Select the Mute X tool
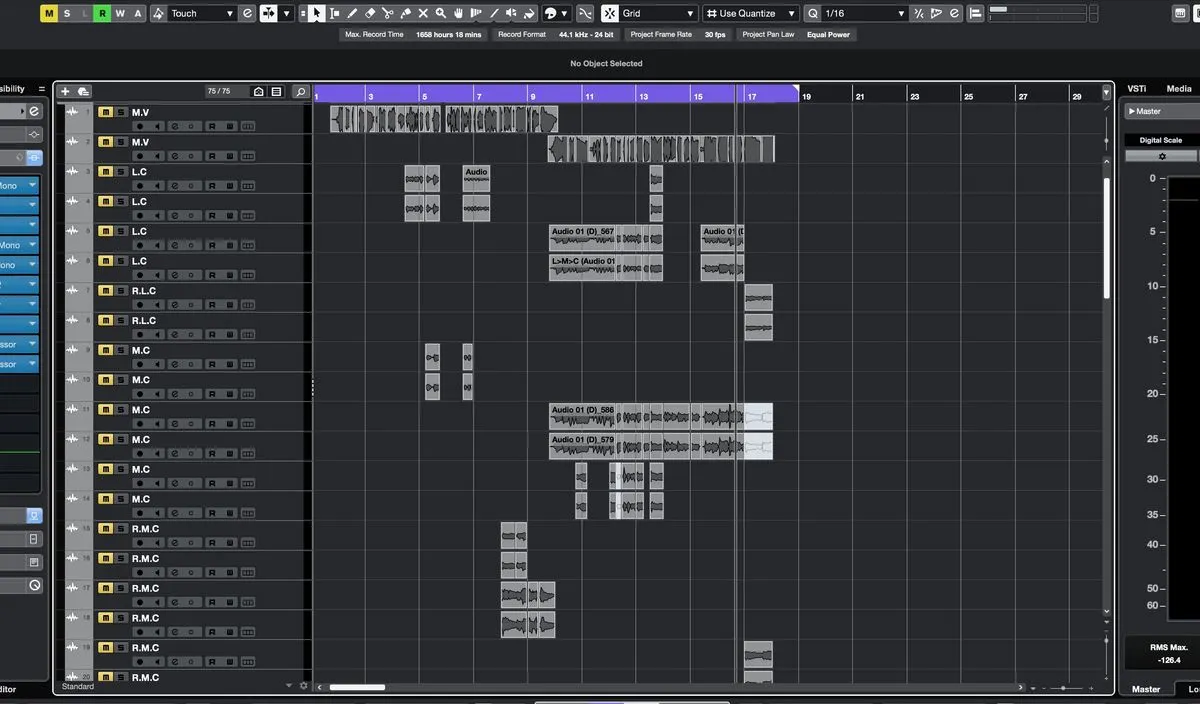Viewport: 1200px width, 704px height. click(x=423, y=13)
